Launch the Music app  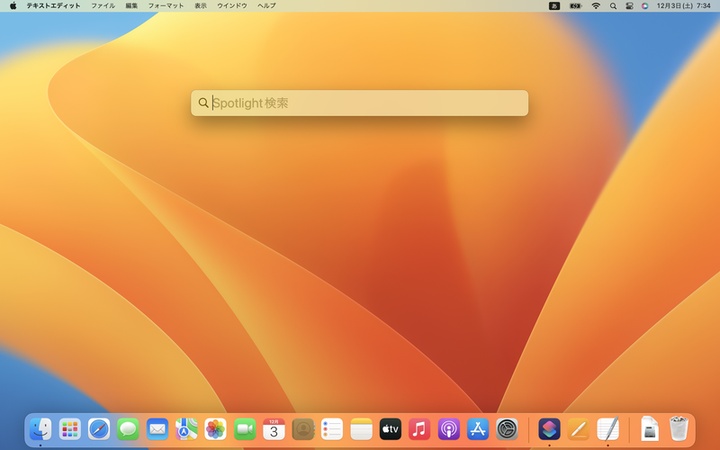point(419,429)
